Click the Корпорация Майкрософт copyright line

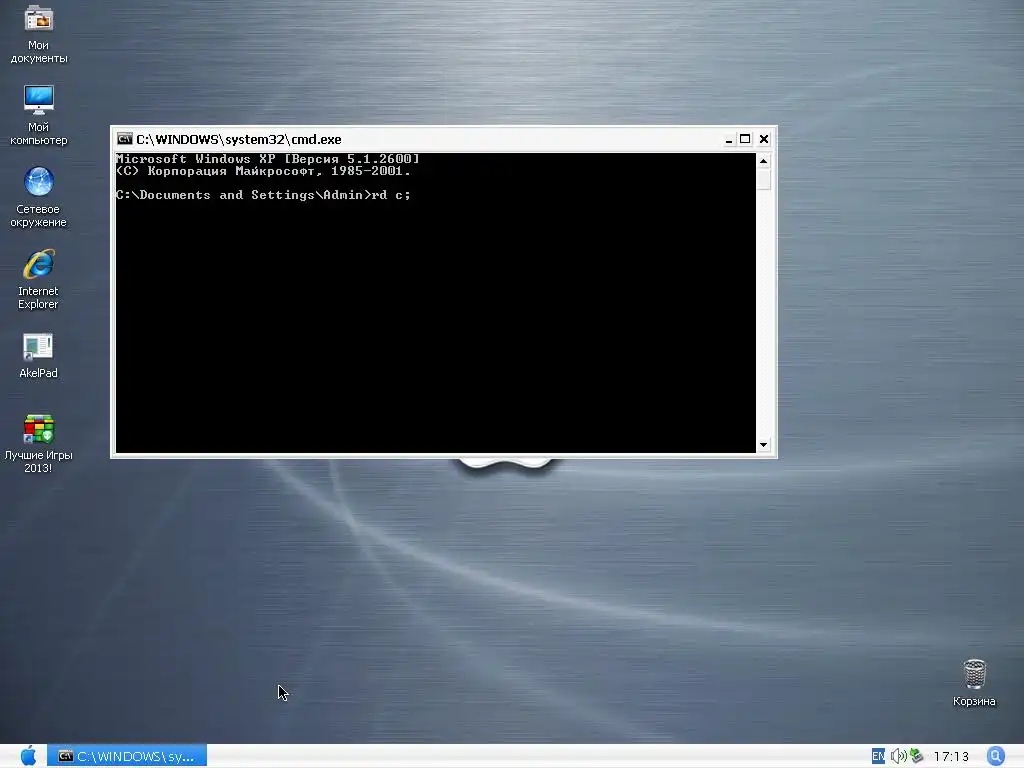(263, 171)
